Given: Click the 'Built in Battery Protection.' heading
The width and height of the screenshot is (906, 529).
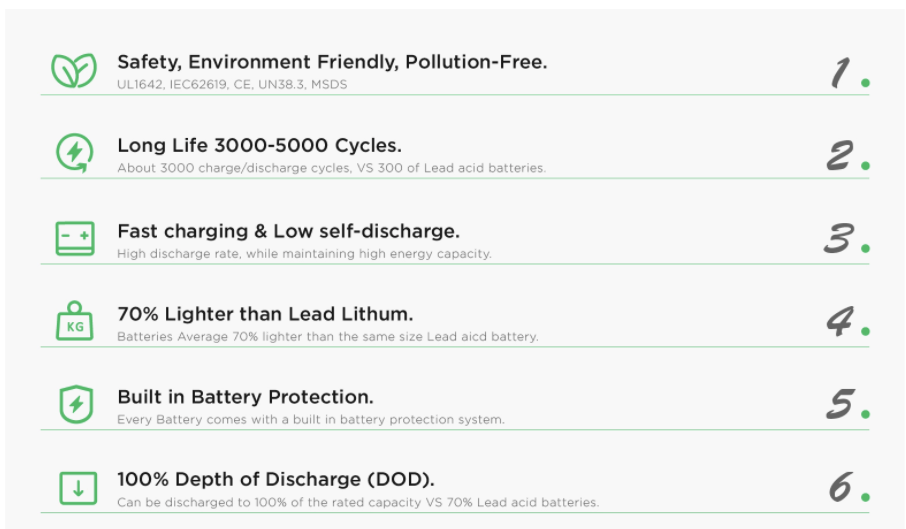Looking at the screenshot, I should click(x=246, y=397).
